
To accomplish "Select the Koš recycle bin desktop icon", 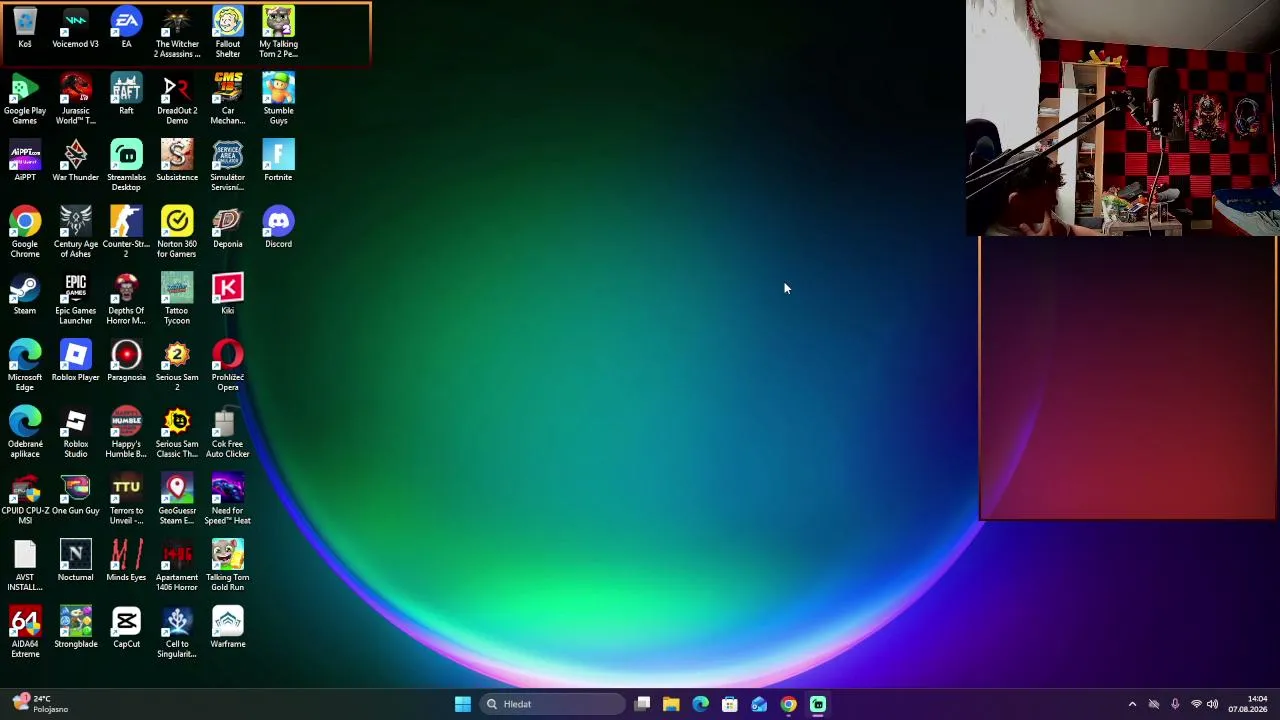I will [25, 29].
